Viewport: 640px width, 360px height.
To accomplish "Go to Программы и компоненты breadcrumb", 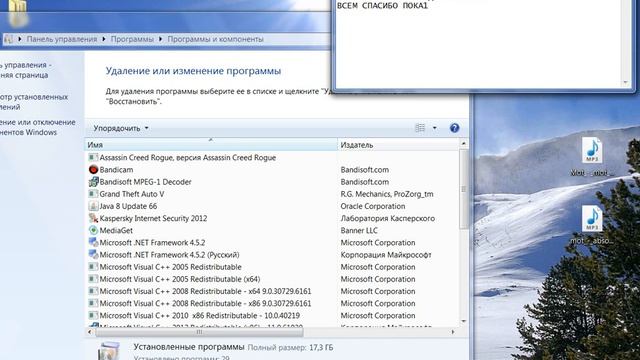I will (216, 39).
